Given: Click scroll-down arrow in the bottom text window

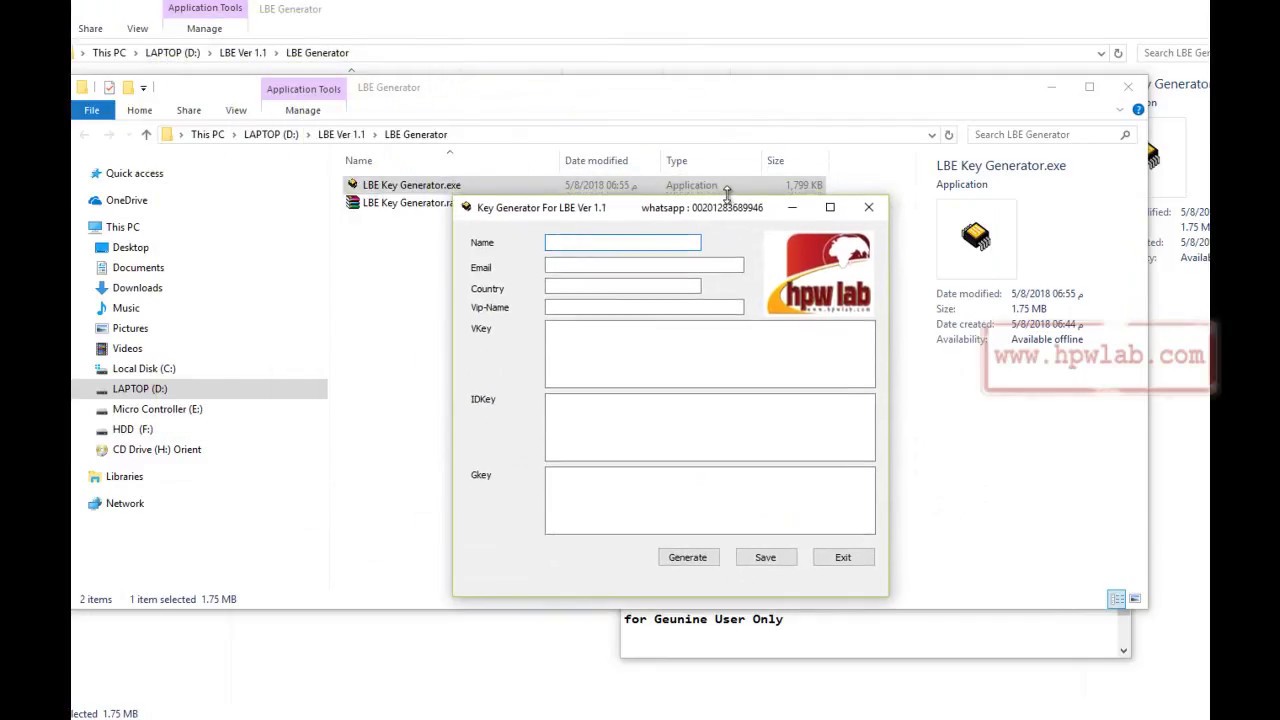Looking at the screenshot, I should (x=1123, y=651).
